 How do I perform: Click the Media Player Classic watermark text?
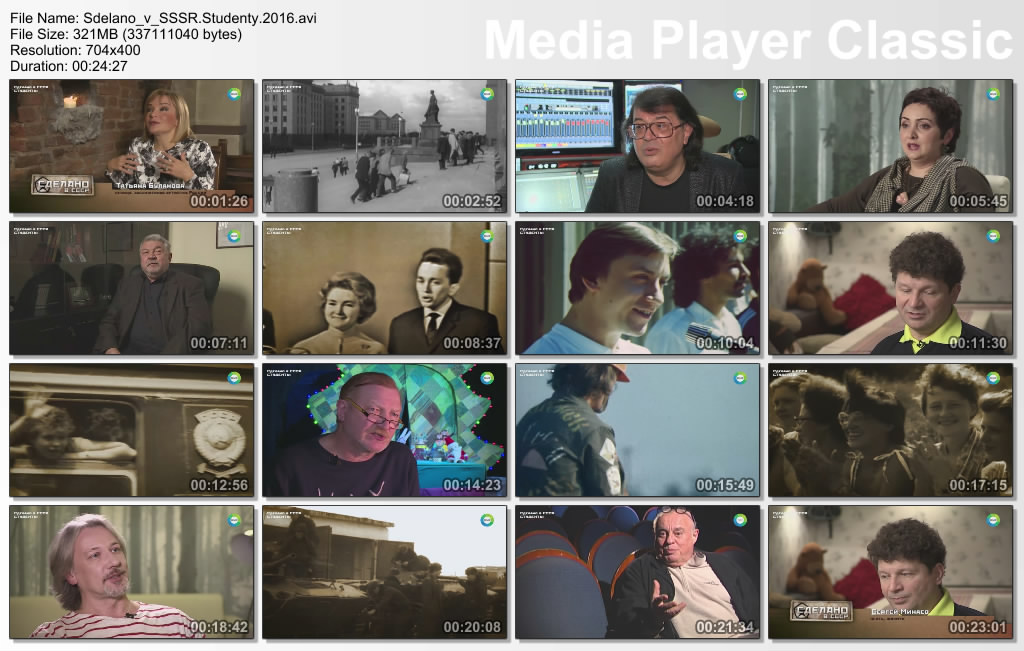(748, 40)
